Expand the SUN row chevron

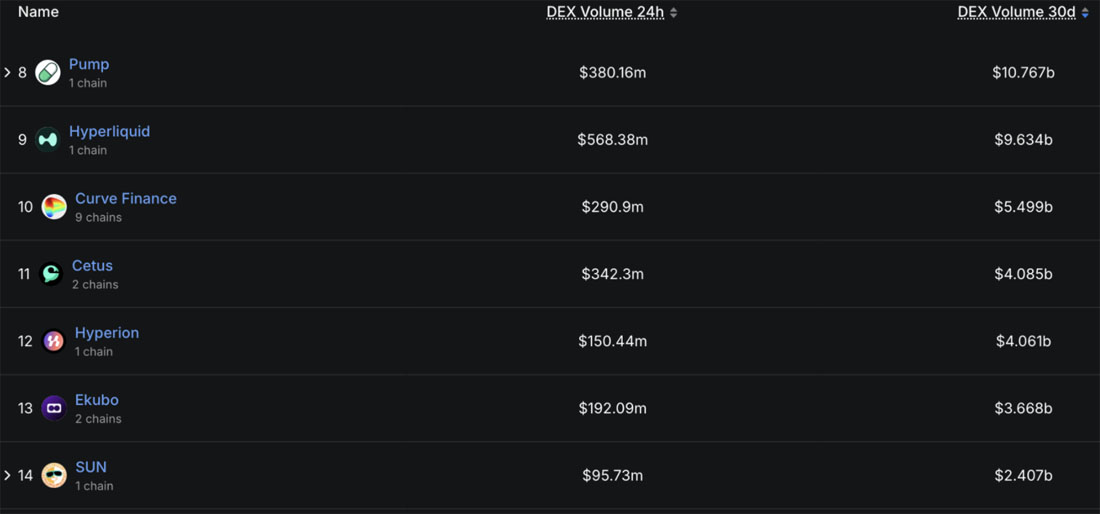point(7,475)
